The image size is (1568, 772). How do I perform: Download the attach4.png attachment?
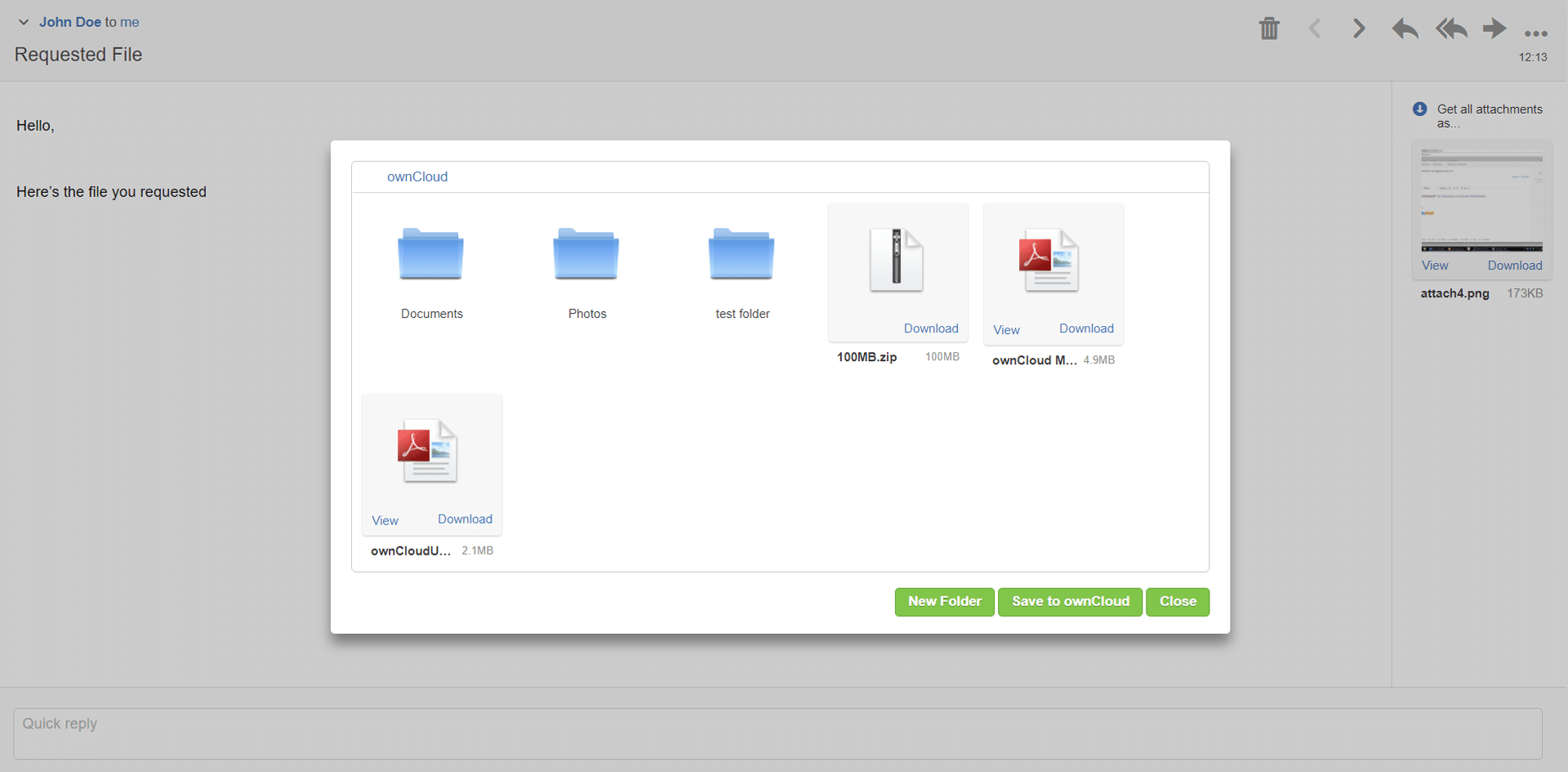point(1515,266)
